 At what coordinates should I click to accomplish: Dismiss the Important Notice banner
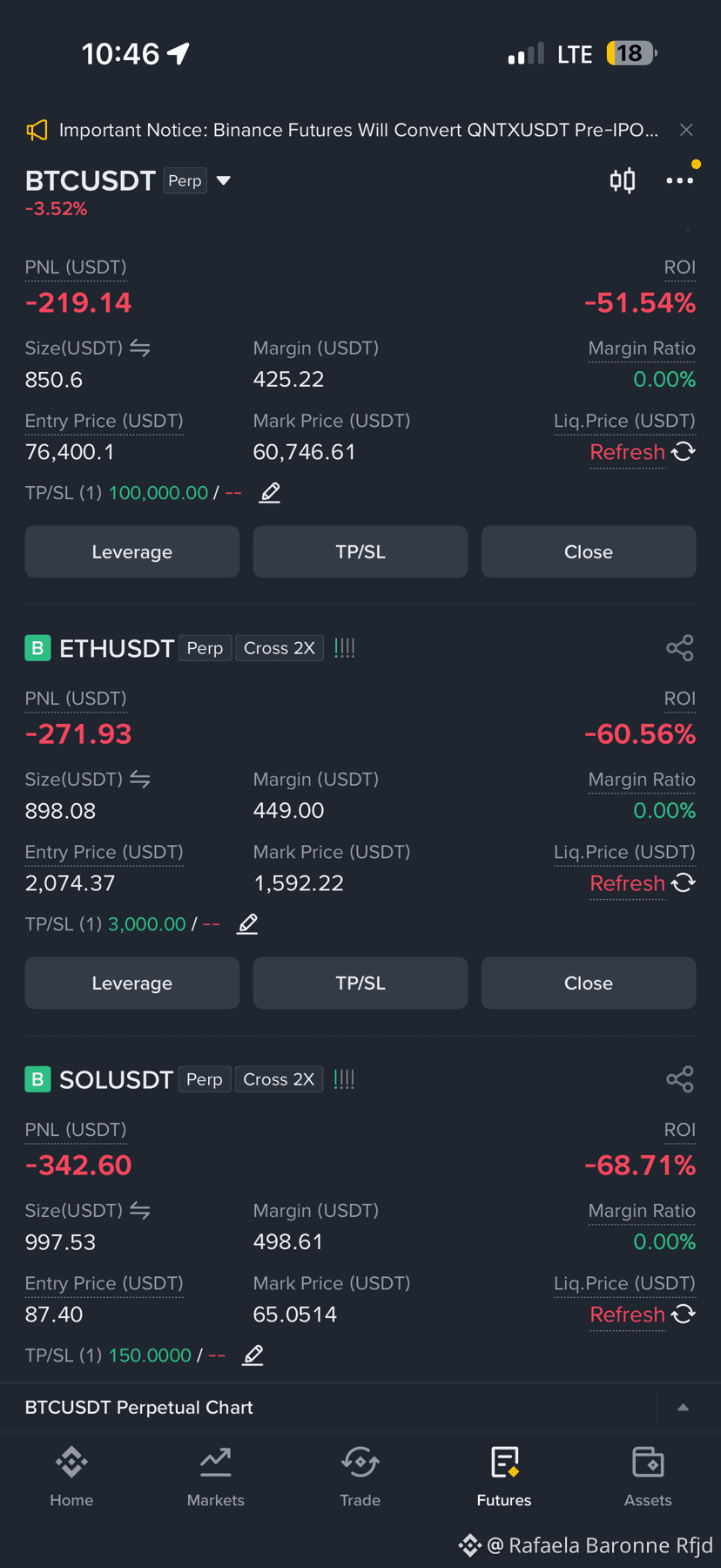[x=686, y=130]
